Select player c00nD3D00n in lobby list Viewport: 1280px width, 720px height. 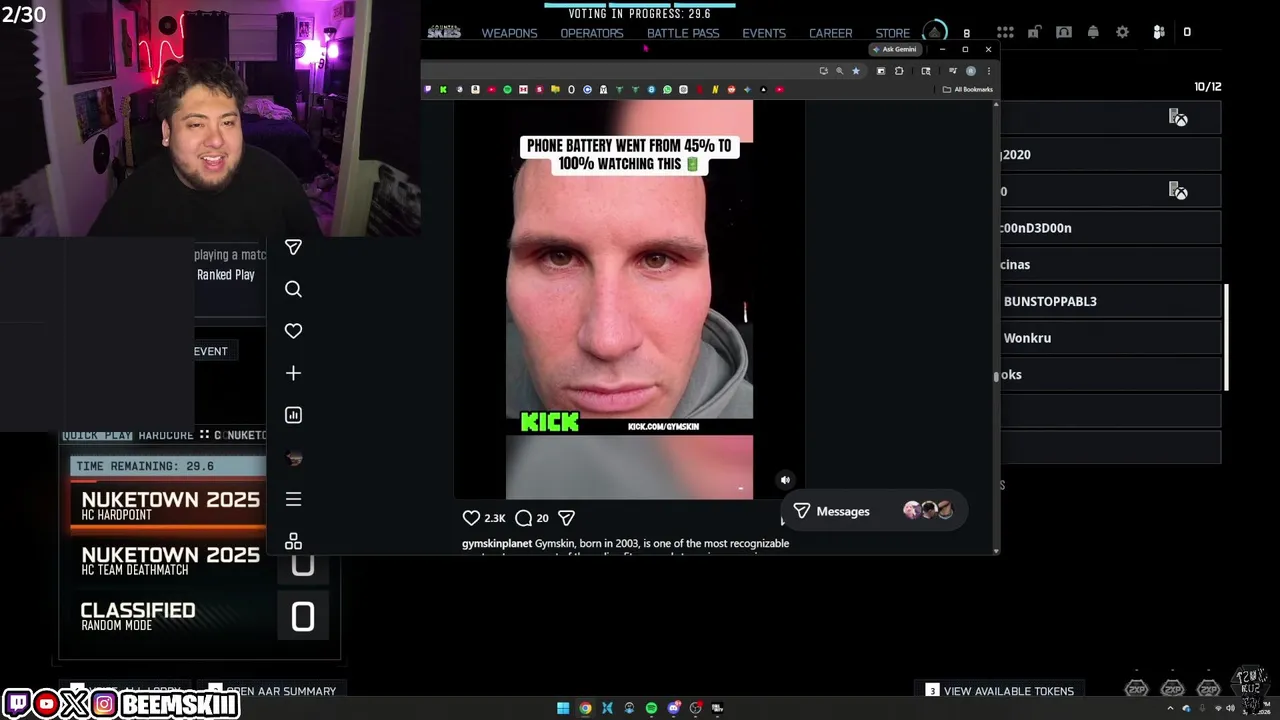1110,228
